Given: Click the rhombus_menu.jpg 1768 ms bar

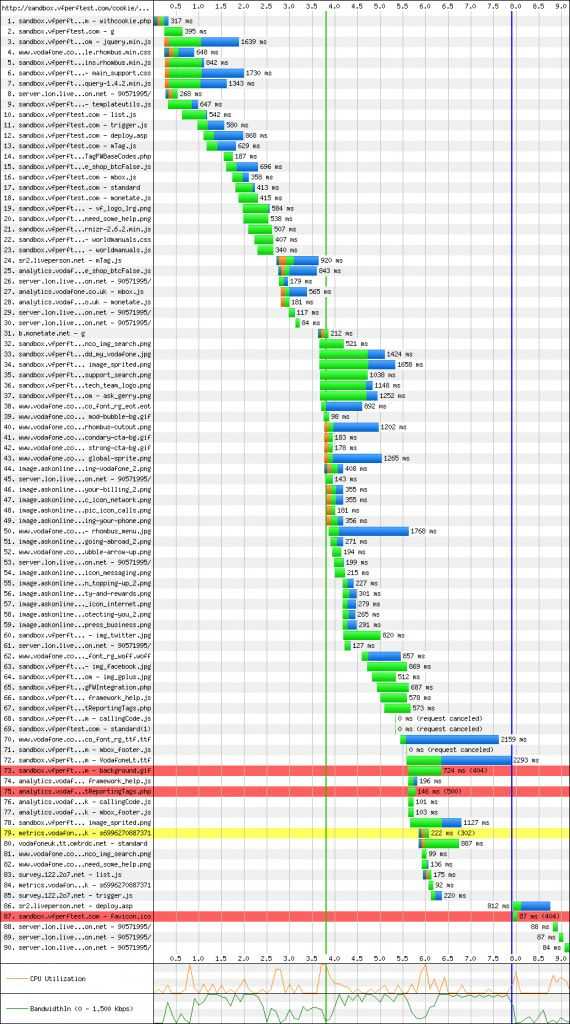Looking at the screenshot, I should click(x=369, y=531).
